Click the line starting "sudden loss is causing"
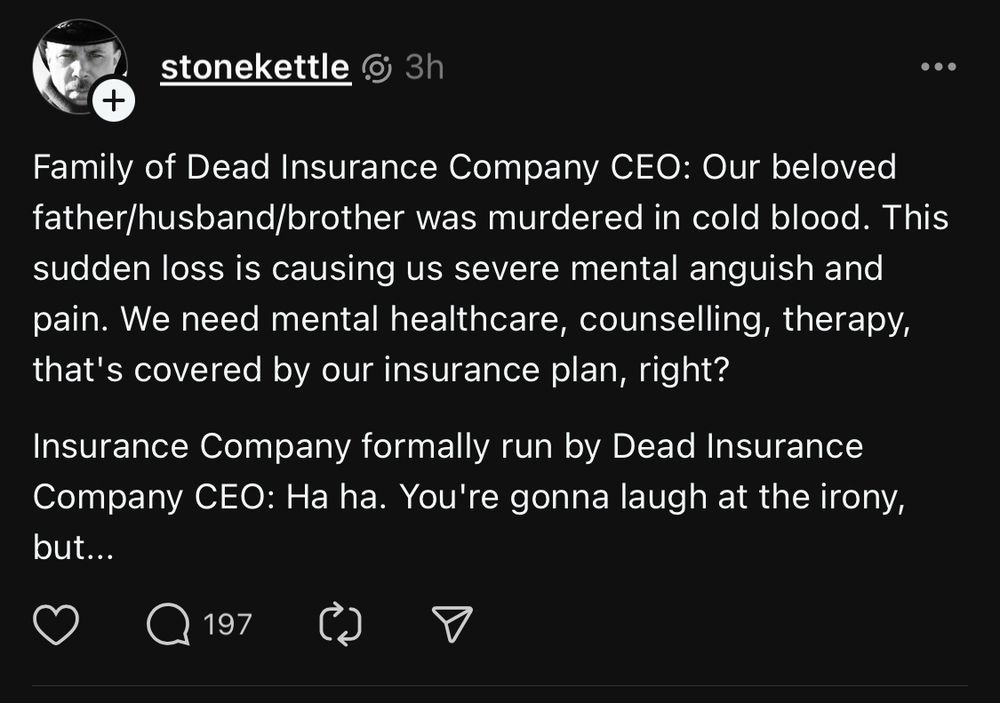 457,268
